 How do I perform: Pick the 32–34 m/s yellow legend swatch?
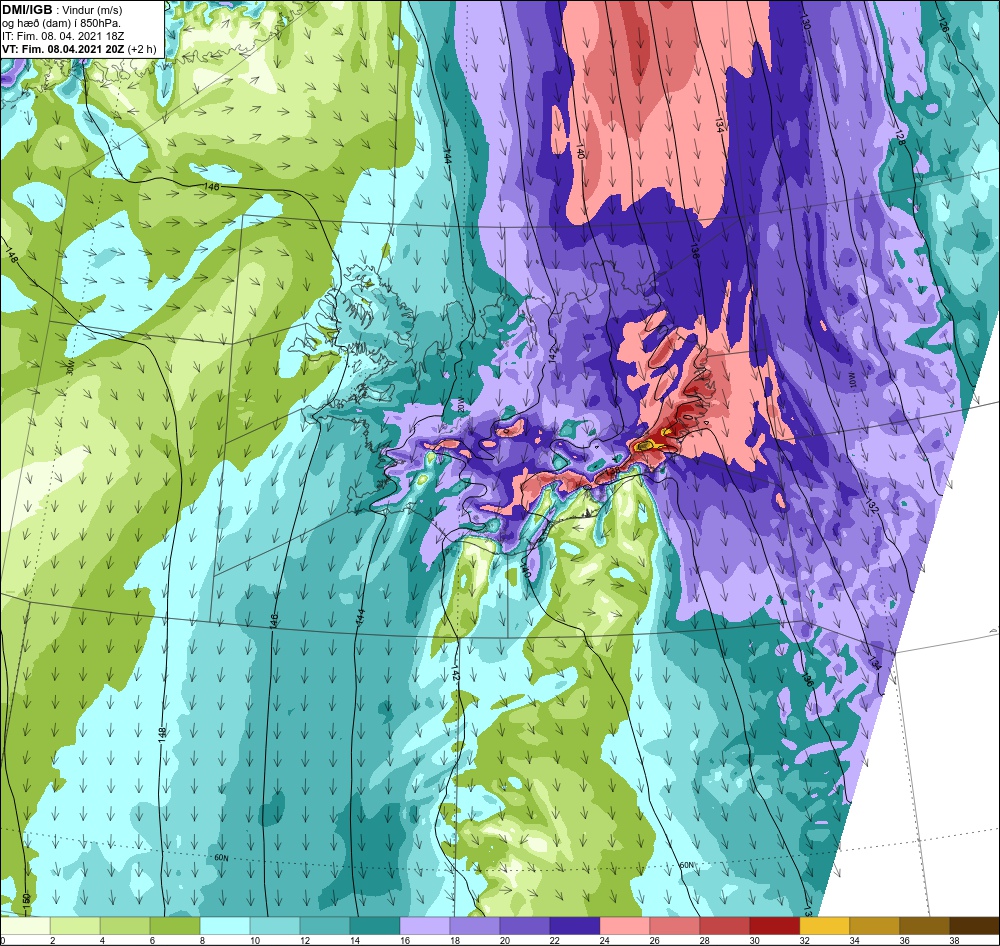[x=825, y=926]
